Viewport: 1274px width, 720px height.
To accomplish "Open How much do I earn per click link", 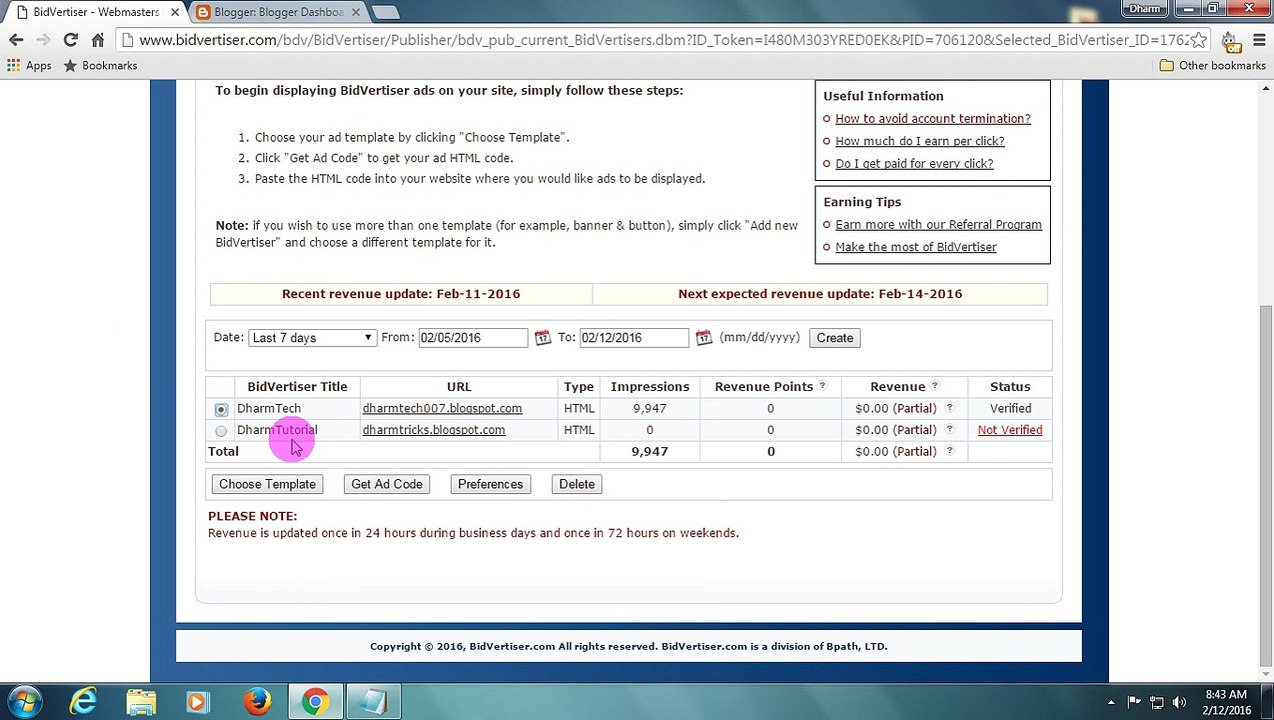I will click(919, 141).
